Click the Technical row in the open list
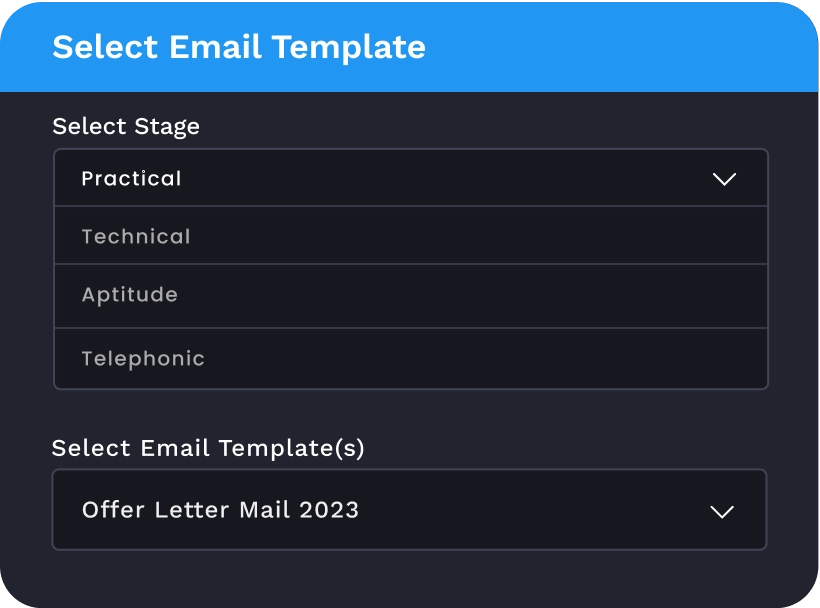This screenshot has height=608, width=820. tap(410, 237)
